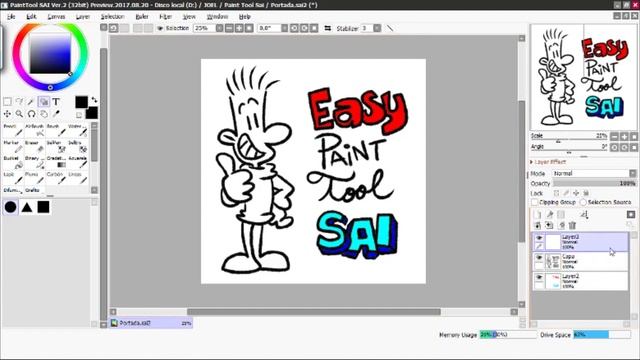Viewport: 640px width, 360px height.
Task: Delete layer with the trash icon
Action: point(572,225)
